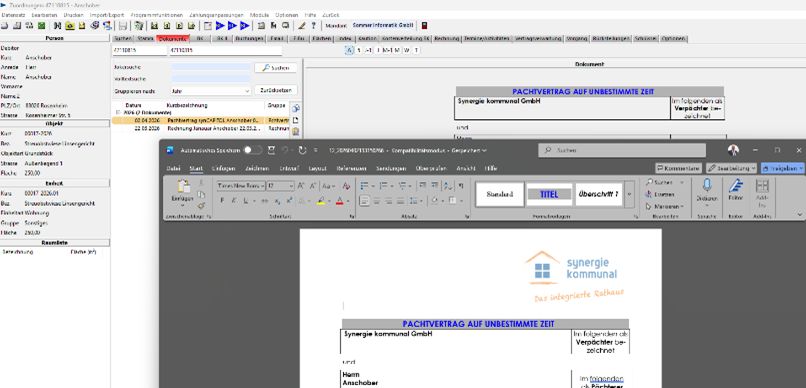Viewport: 806px width, 388px height.
Task: Click the user account avatar in Word
Action: pyautogui.click(x=734, y=150)
